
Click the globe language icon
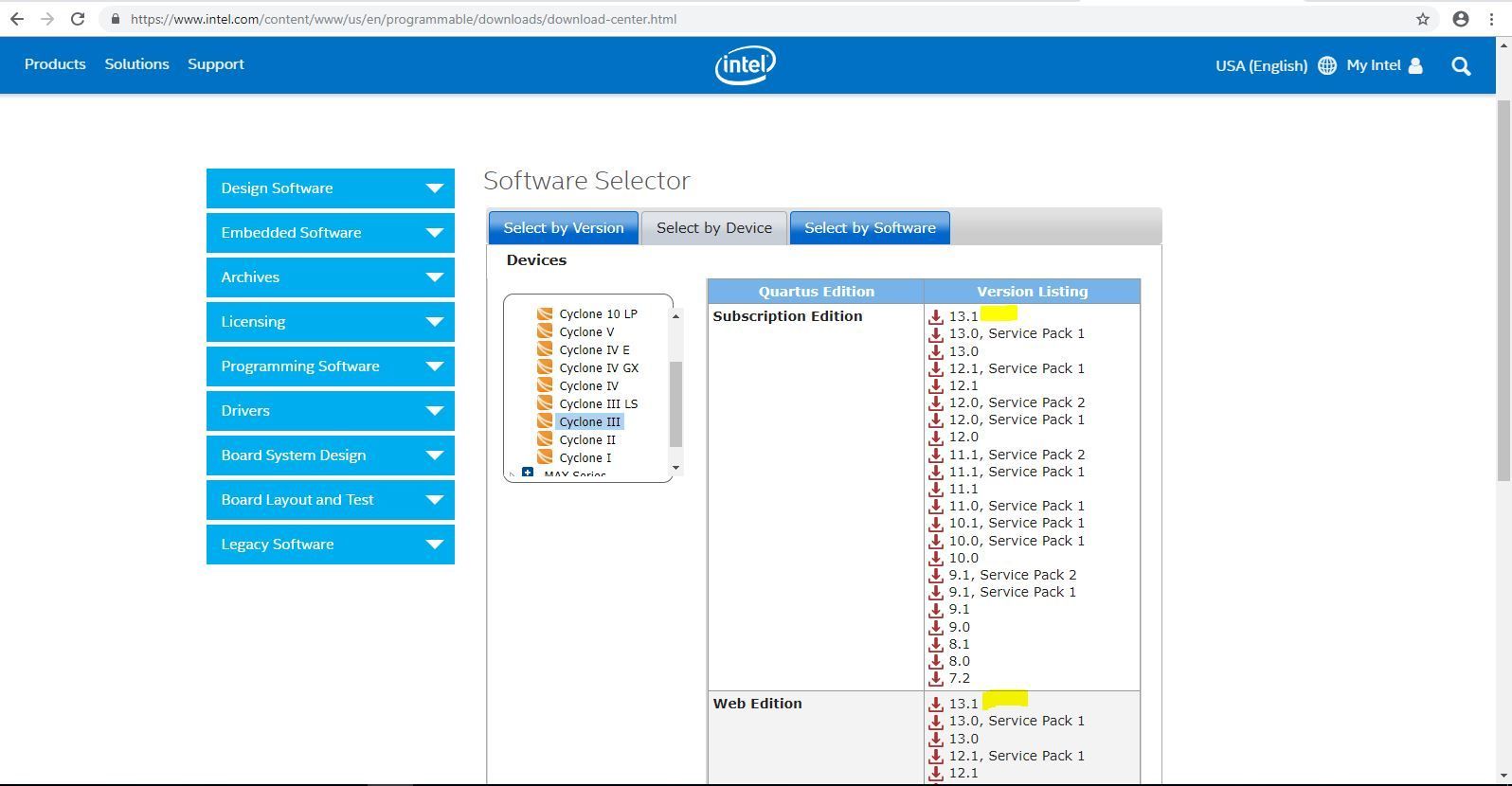[x=1326, y=65]
